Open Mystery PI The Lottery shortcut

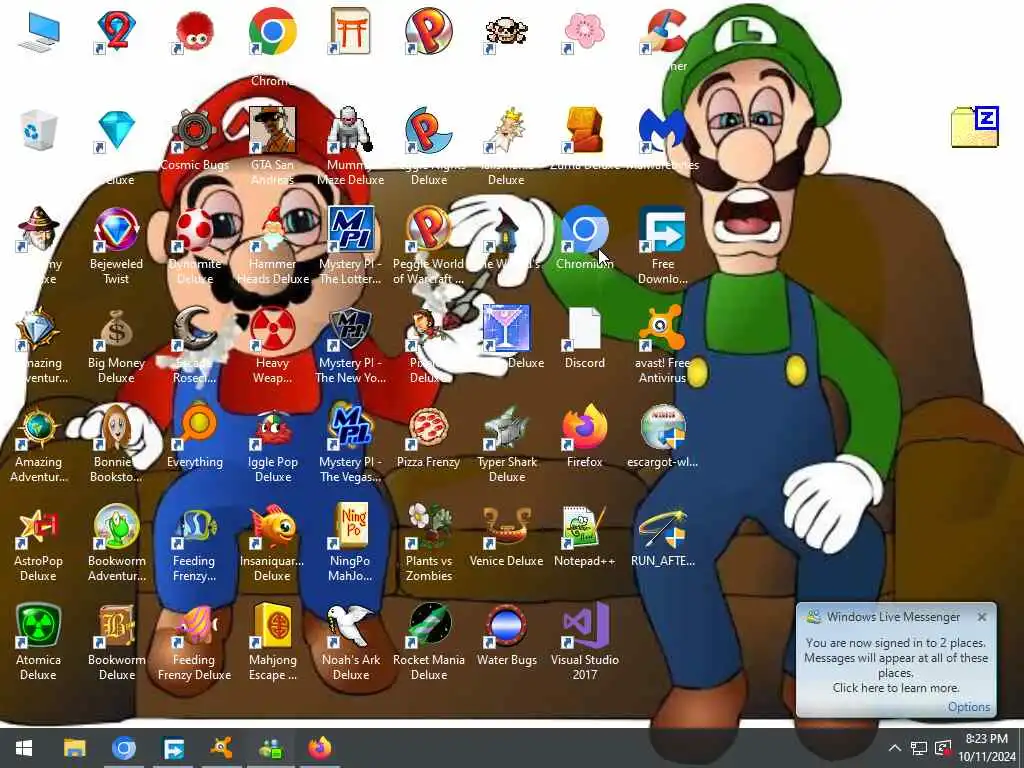pyautogui.click(x=350, y=229)
